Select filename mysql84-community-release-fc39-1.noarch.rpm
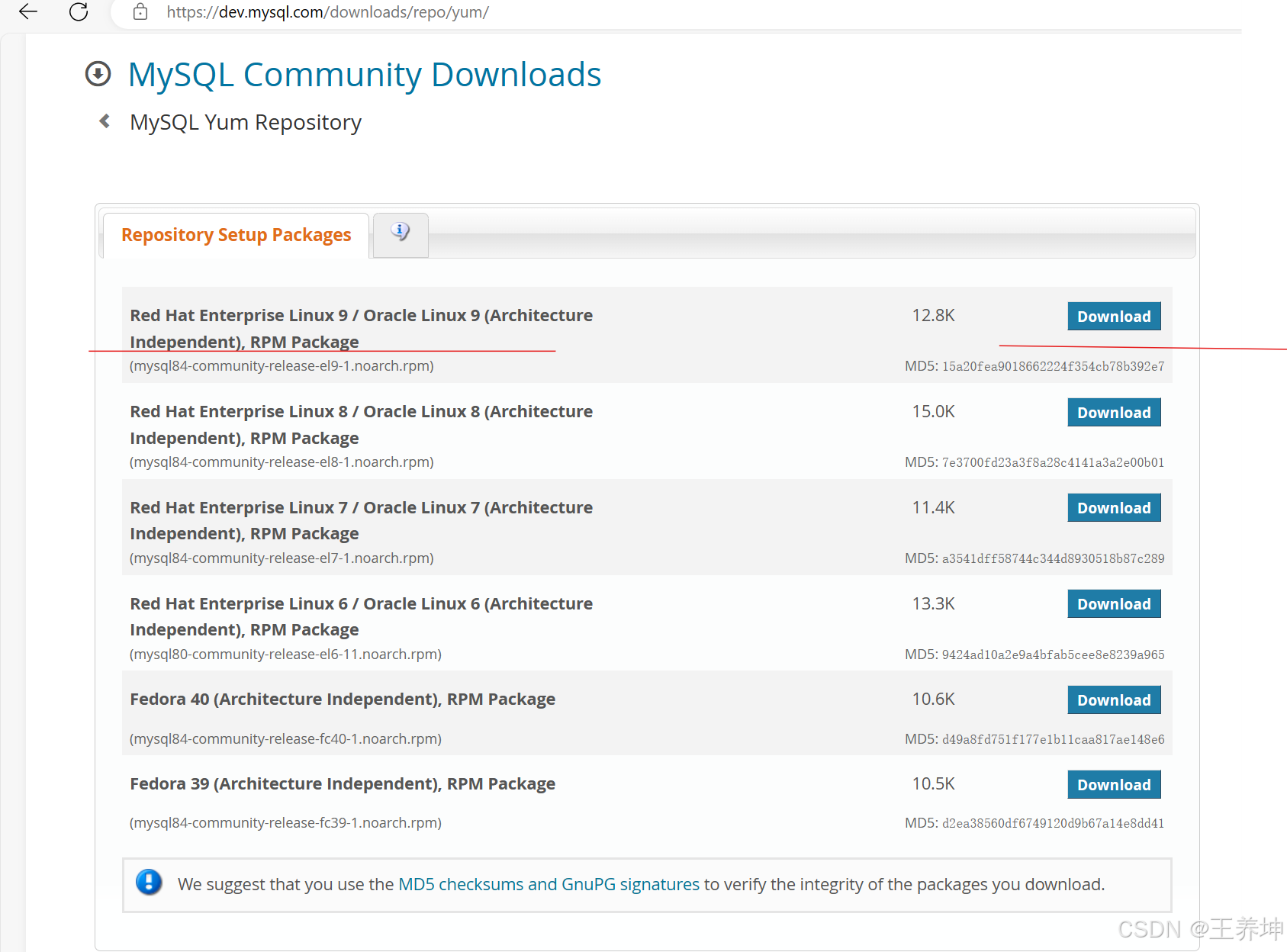 tap(285, 823)
